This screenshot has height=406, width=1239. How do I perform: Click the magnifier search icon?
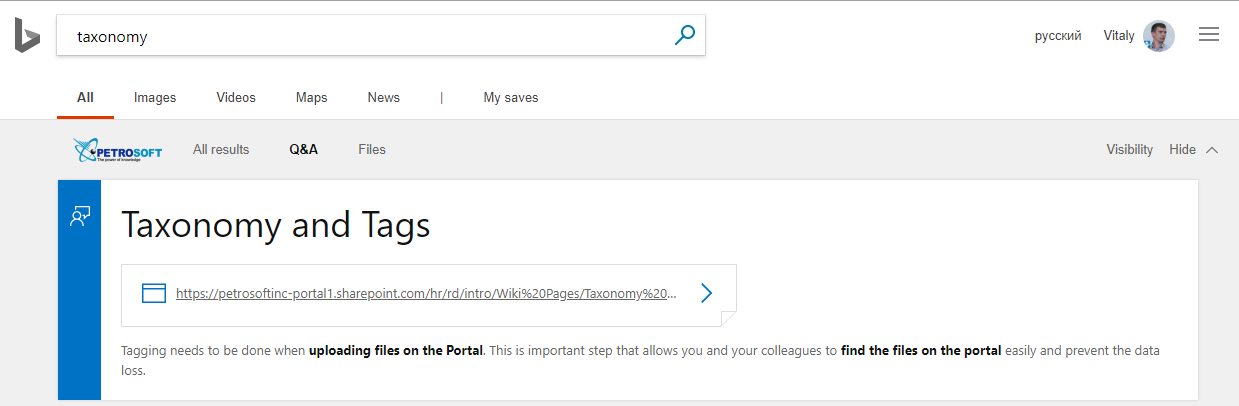point(684,36)
